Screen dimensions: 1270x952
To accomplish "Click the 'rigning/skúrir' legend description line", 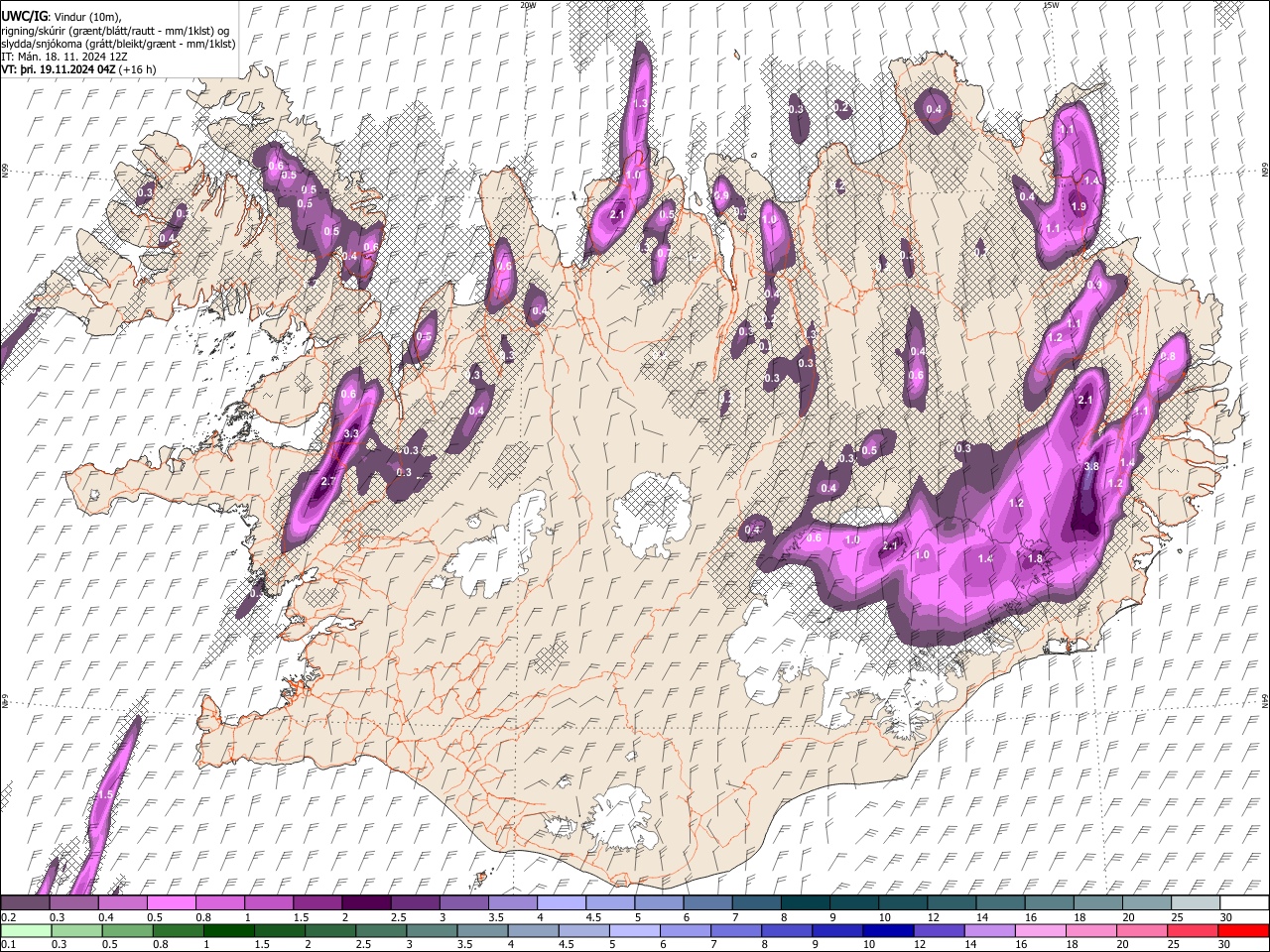I will 115,31.
